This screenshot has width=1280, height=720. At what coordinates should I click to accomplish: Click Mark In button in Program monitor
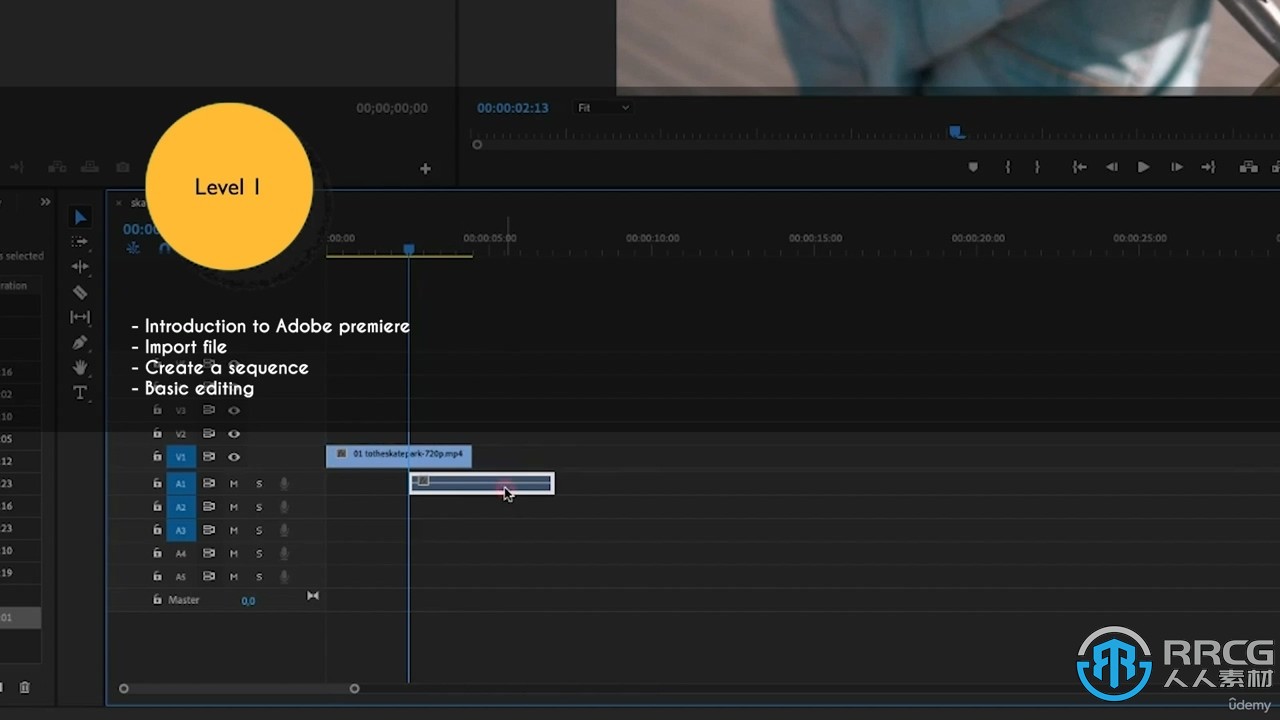tap(1007, 167)
